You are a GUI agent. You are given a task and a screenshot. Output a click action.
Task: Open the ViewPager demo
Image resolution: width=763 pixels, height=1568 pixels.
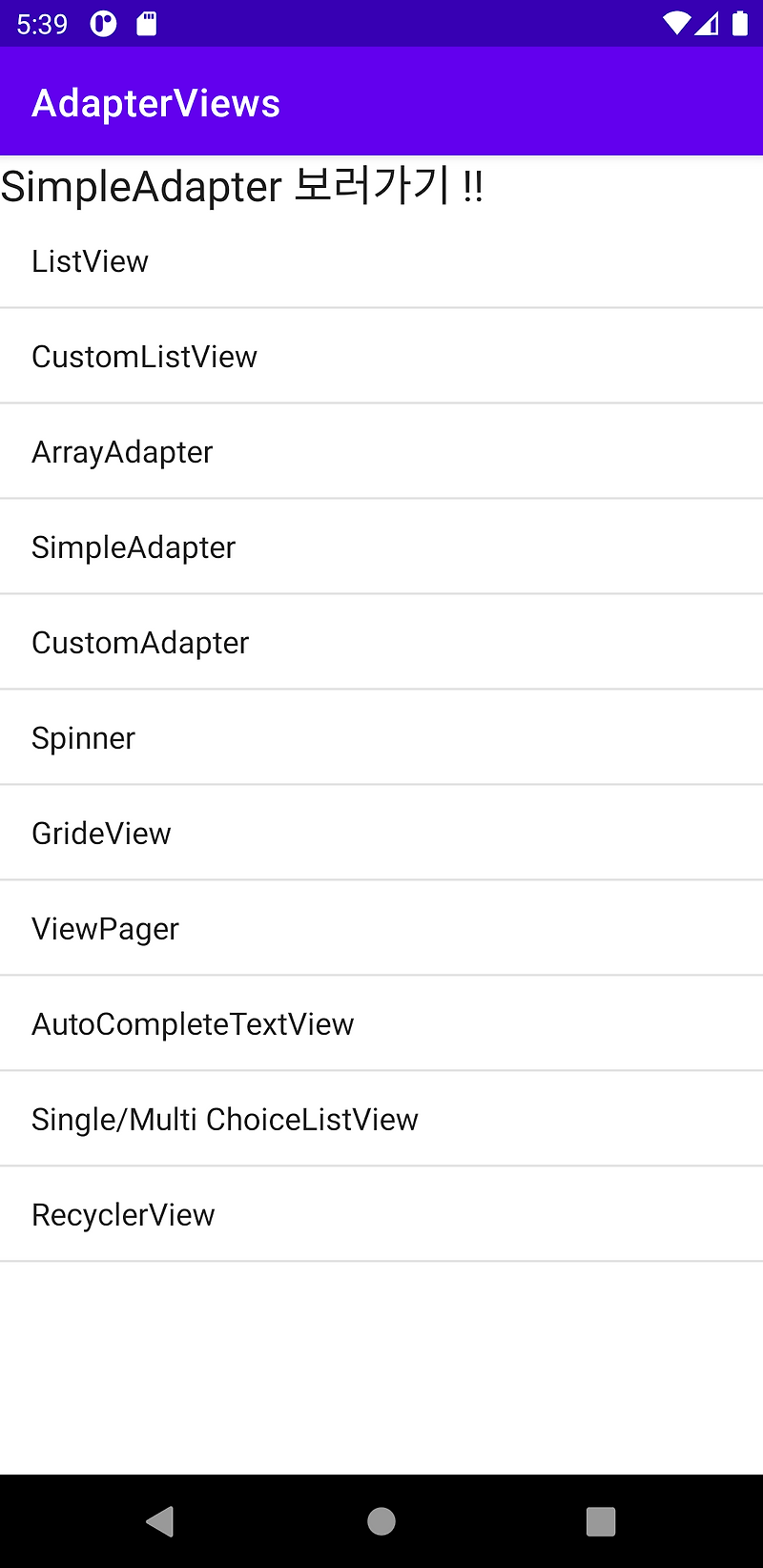click(105, 927)
